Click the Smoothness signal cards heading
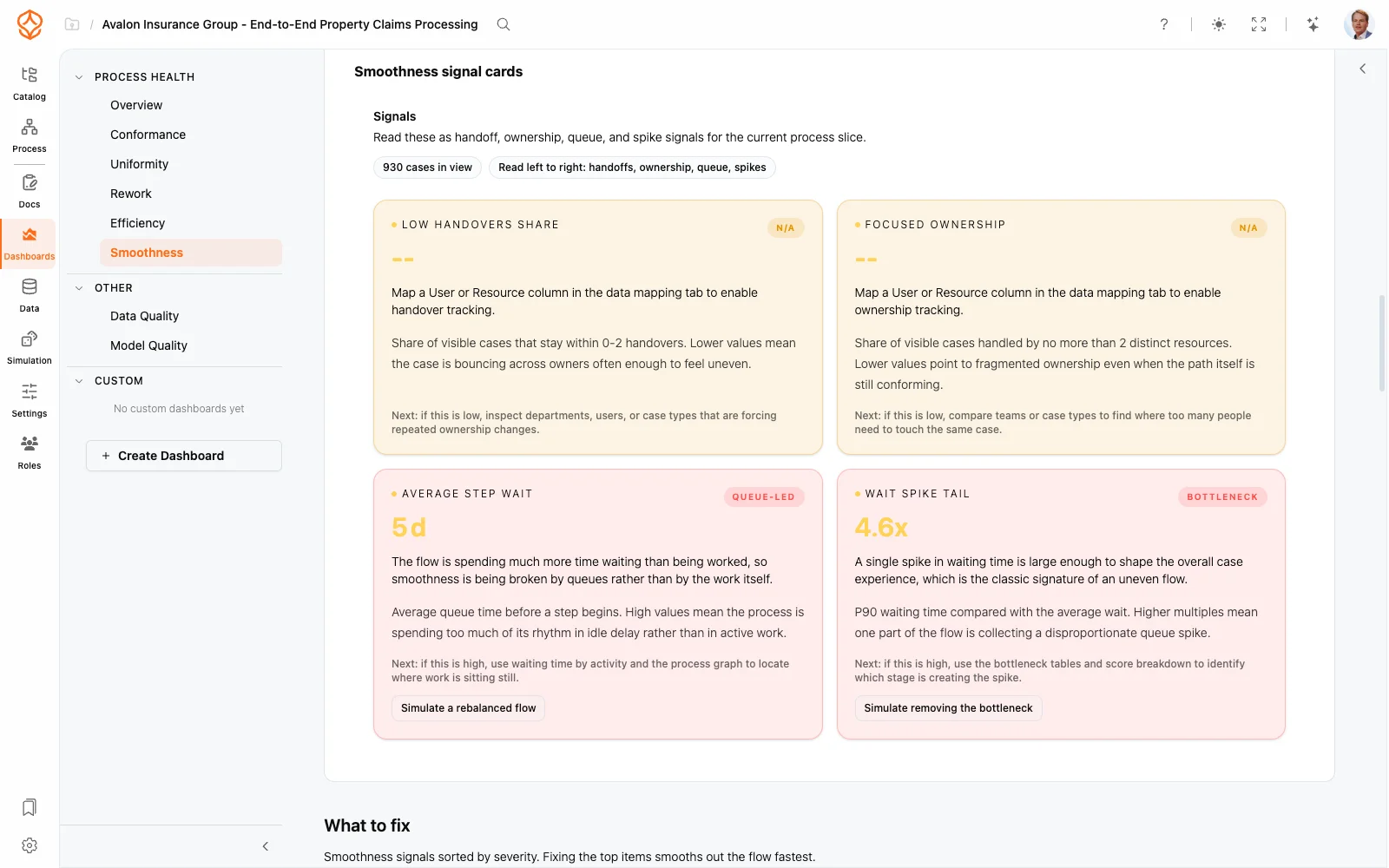Screen dimensions: 1389x868 438,72
